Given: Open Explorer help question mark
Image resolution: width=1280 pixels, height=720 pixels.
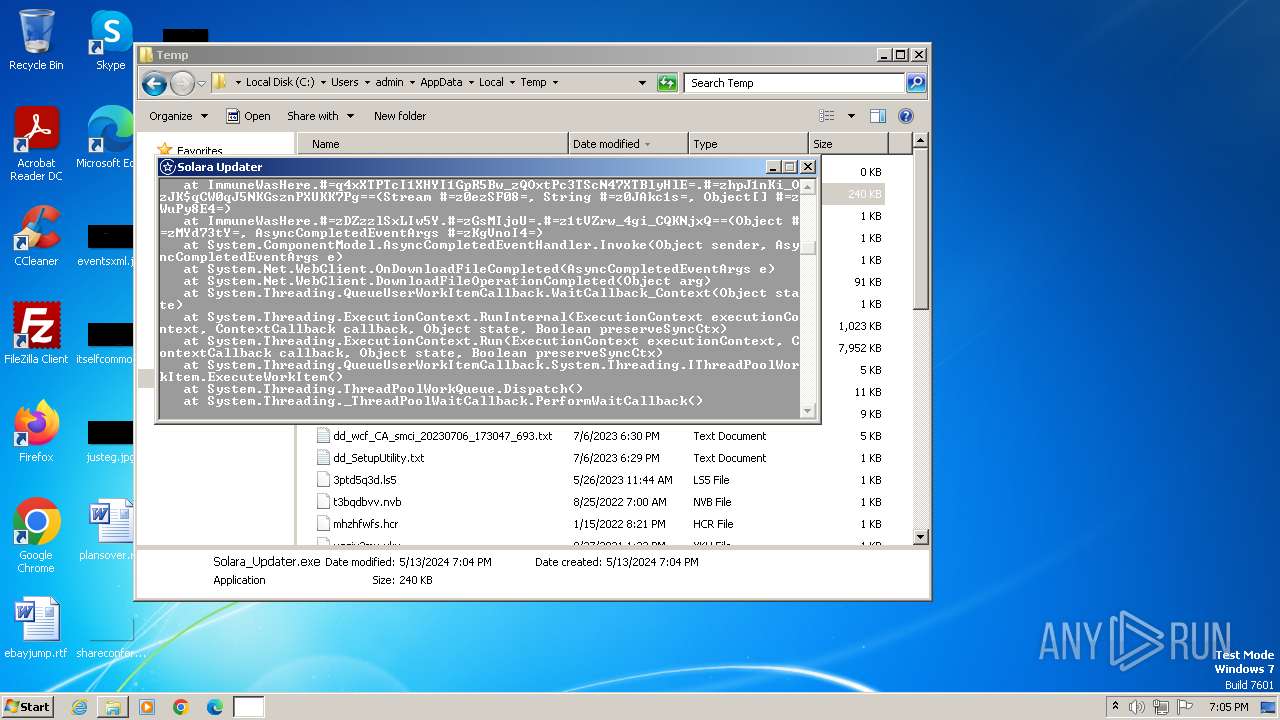Looking at the screenshot, I should 906,116.
